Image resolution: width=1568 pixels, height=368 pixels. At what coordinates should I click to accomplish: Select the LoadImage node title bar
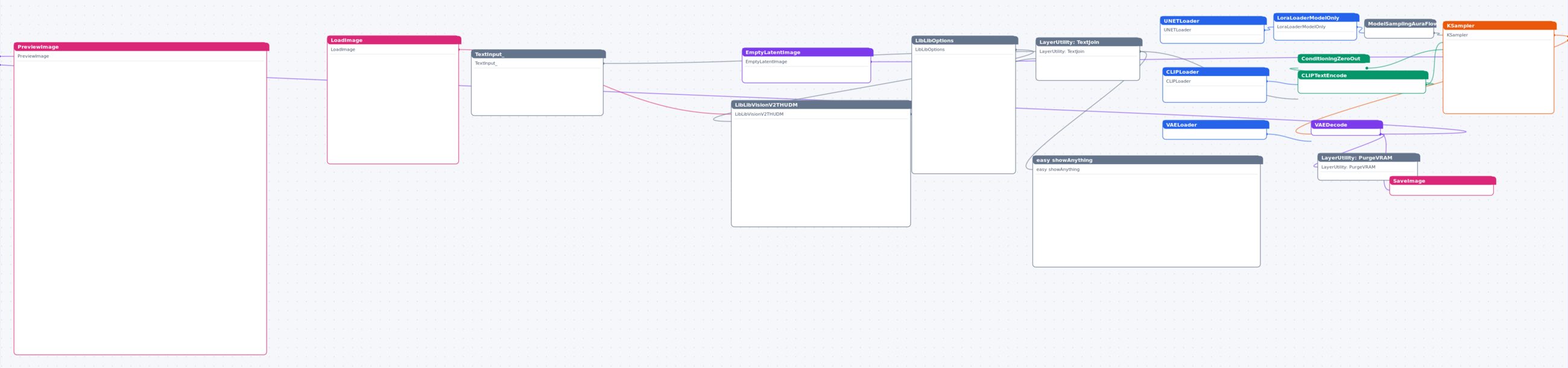(394, 40)
